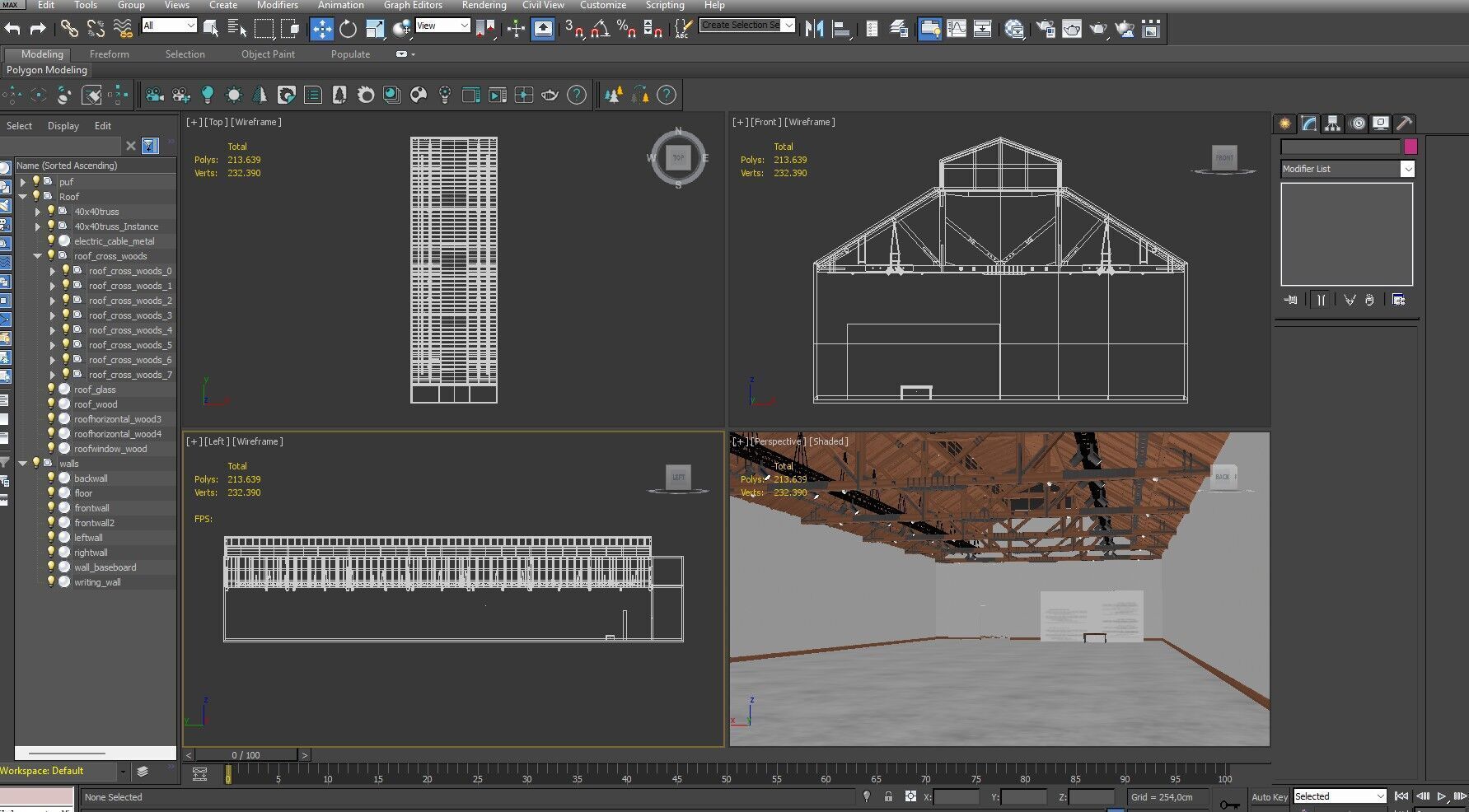Open the Create panel star icon

(1284, 124)
